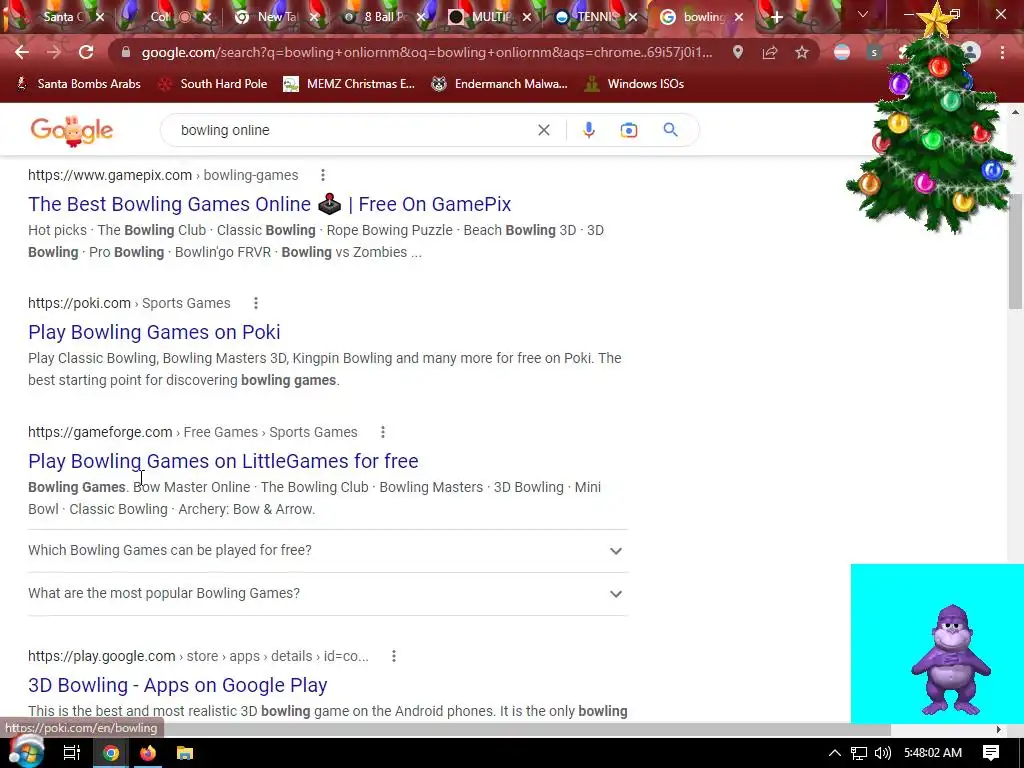Open 'The Best Bowling Games Online' GamePix result

click(269, 204)
